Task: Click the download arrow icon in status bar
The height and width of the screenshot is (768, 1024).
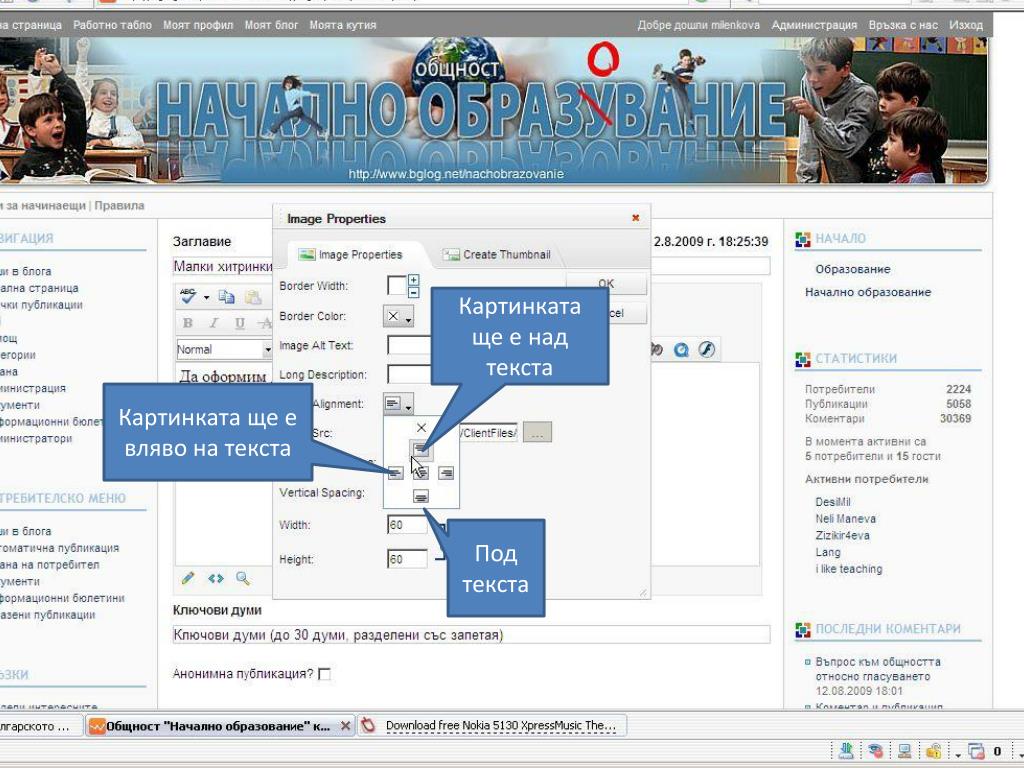Action: [846, 752]
